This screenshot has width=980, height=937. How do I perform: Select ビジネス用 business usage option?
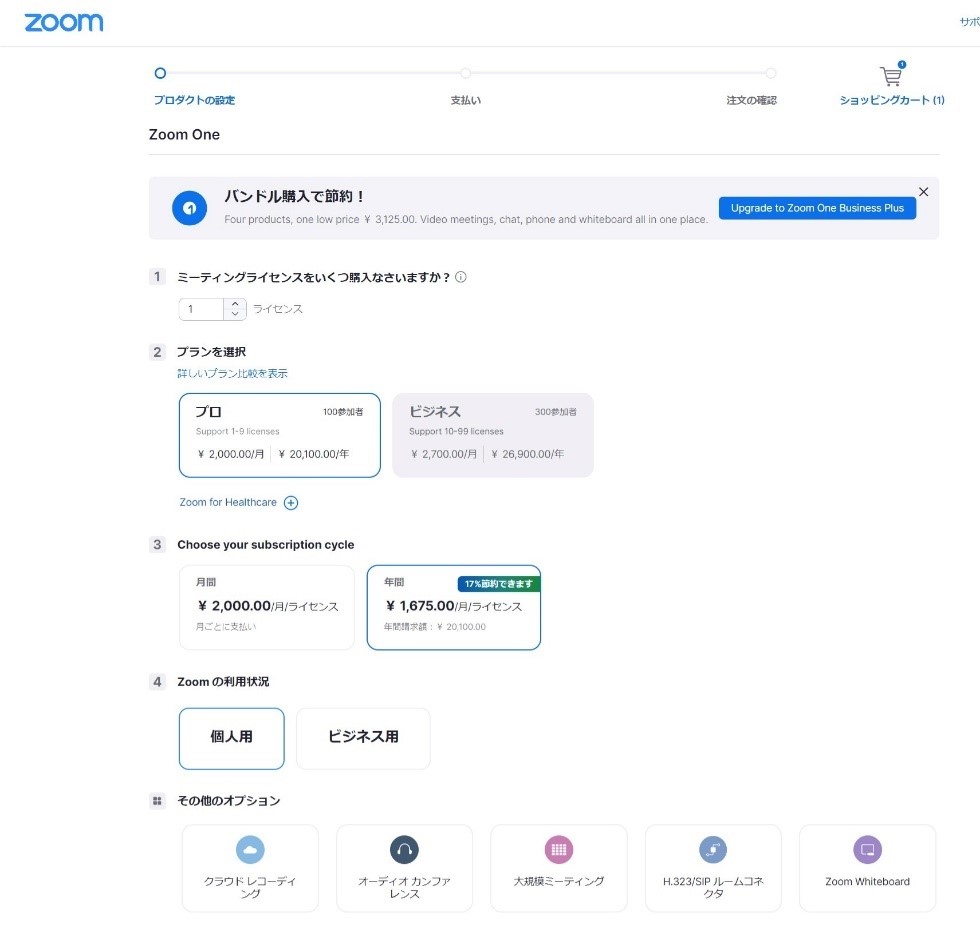tap(363, 738)
